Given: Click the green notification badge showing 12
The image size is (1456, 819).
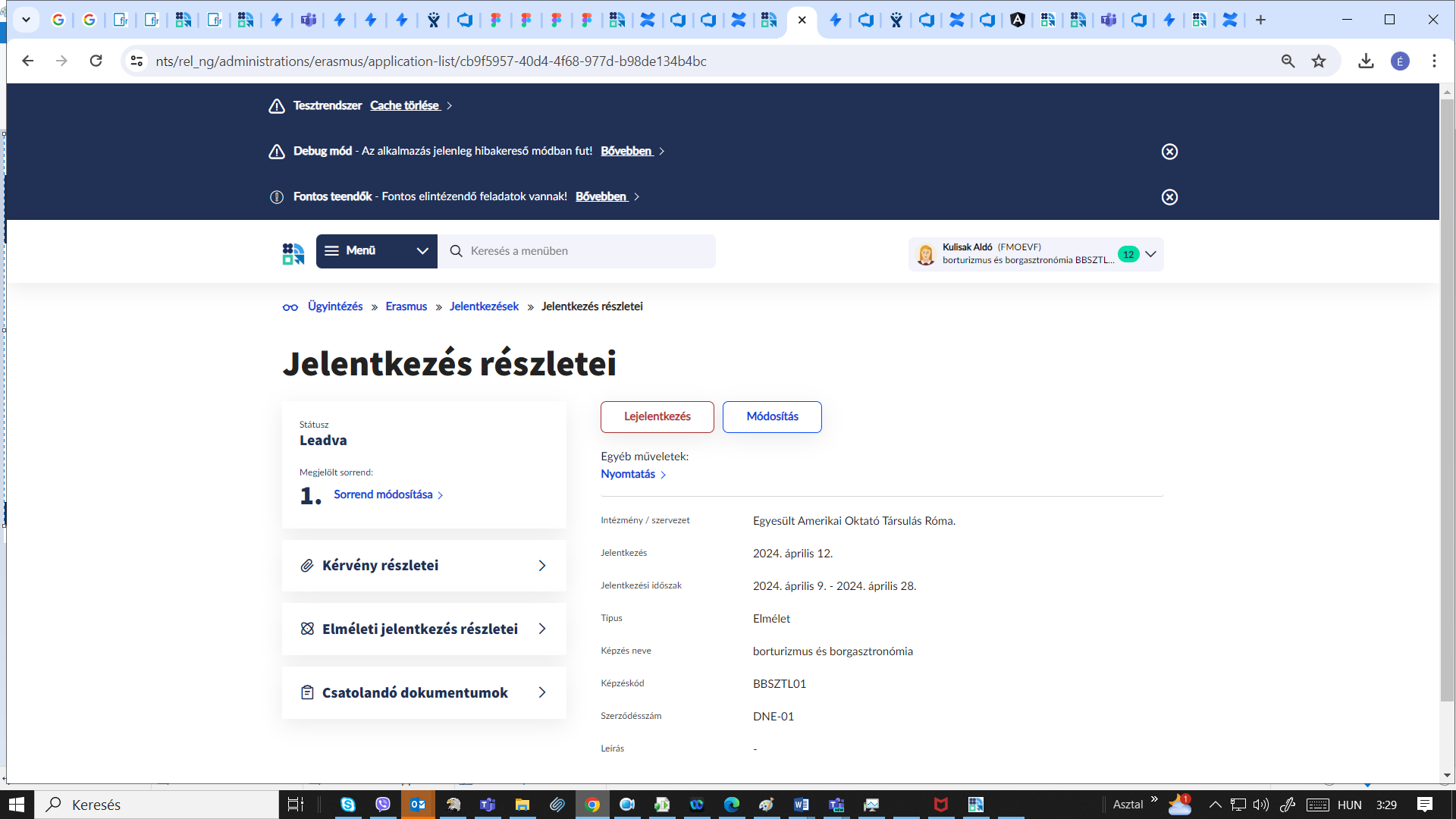Looking at the screenshot, I should click(1128, 255).
